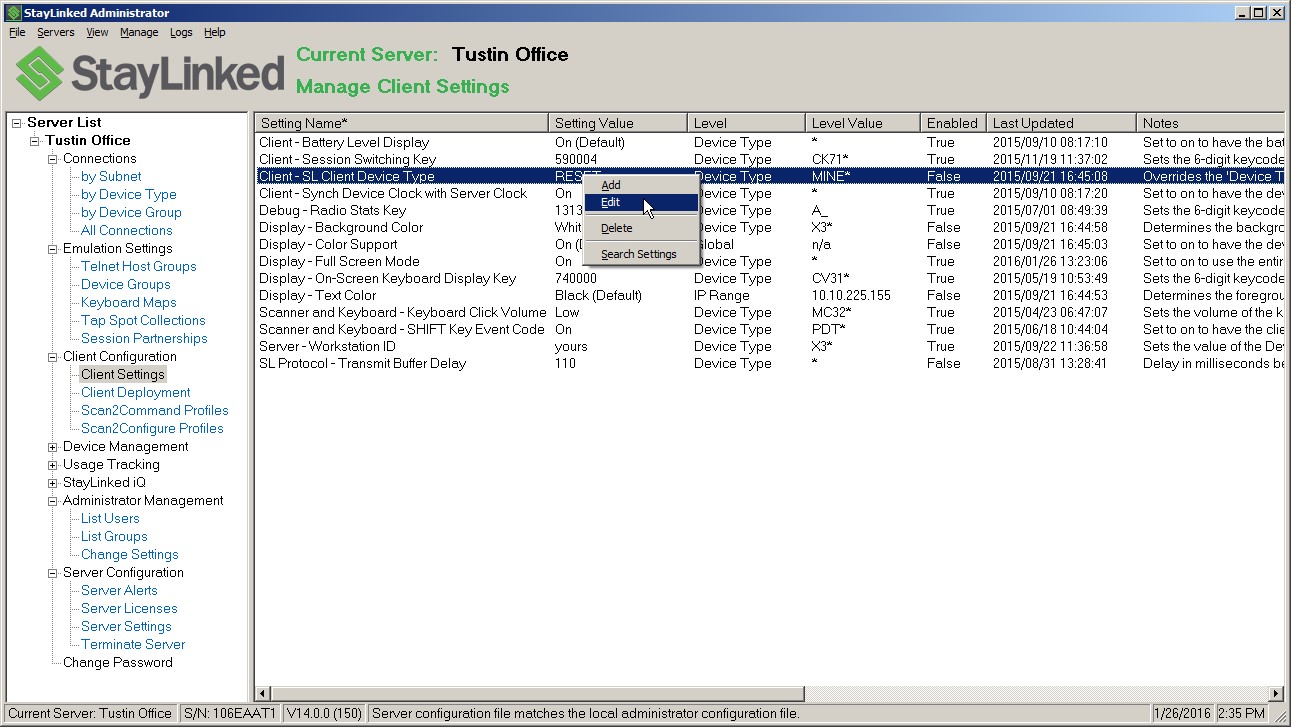Collapse the Connections tree branch
This screenshot has width=1291, height=727.
[x=53, y=159]
